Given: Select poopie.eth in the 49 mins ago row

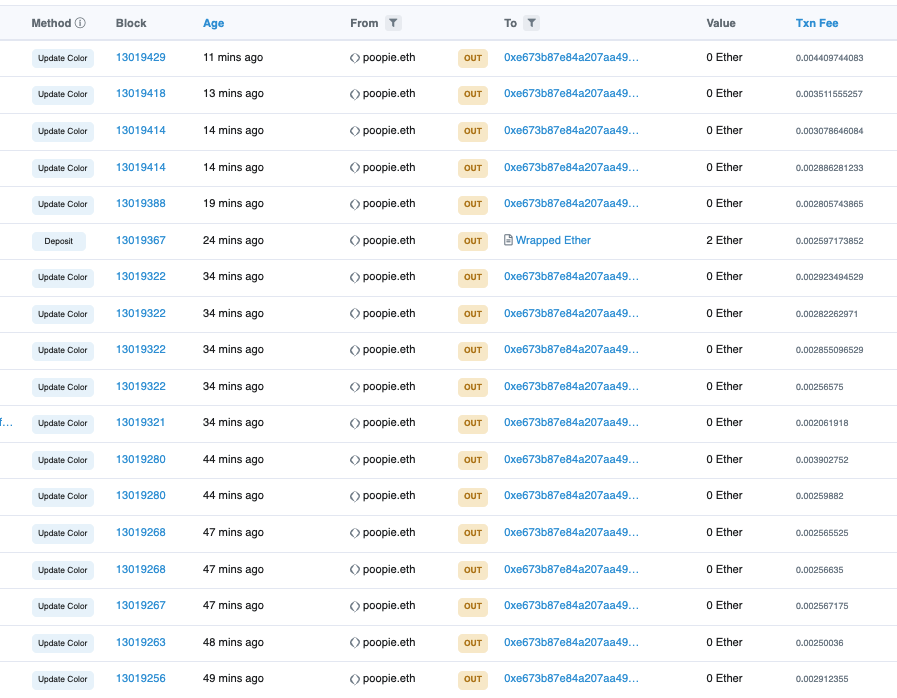Looking at the screenshot, I should [389, 678].
